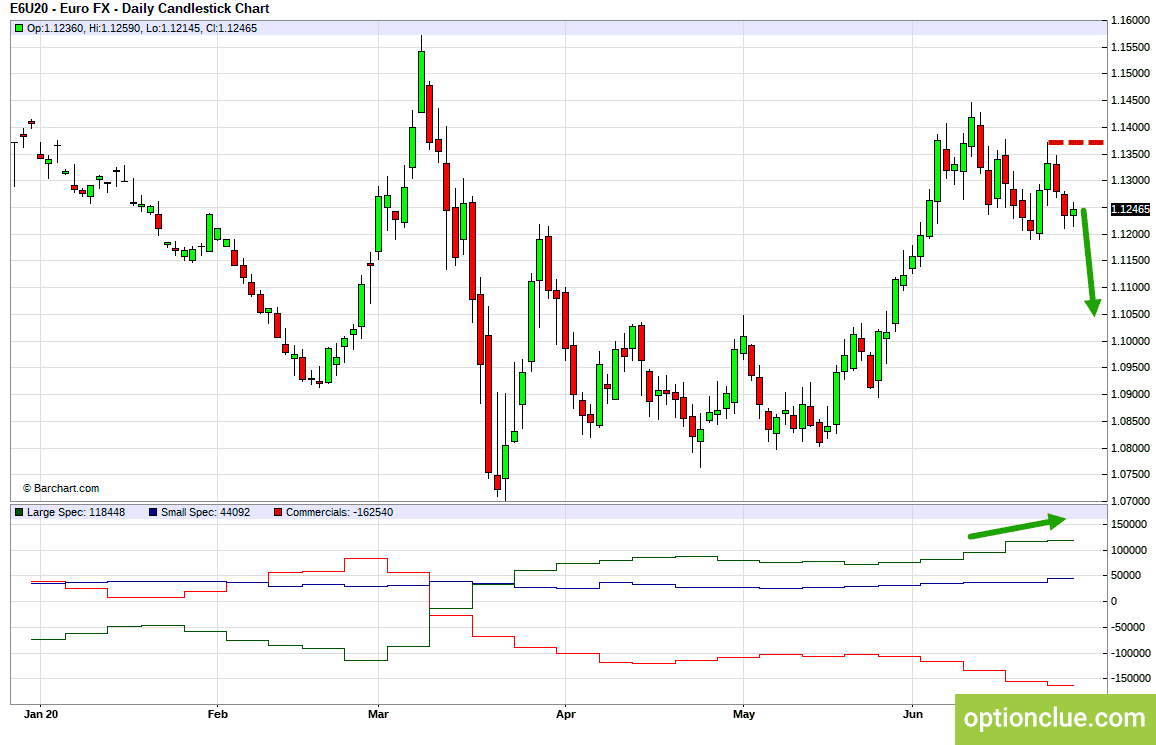Select the Hi:1.12590 high value text
Image resolution: width=1156 pixels, height=745 pixels.
click(114, 29)
